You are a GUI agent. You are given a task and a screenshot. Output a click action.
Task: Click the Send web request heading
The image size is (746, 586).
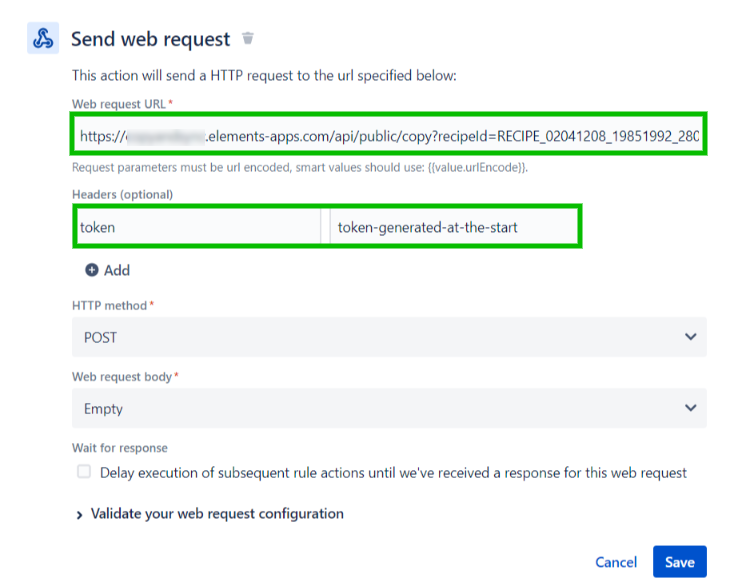click(x=150, y=39)
